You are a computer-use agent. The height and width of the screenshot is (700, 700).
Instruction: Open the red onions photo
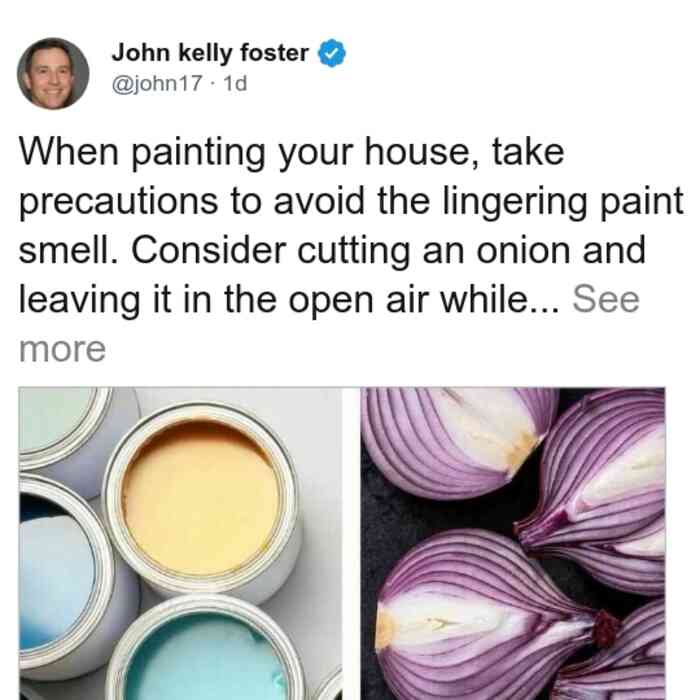513,543
